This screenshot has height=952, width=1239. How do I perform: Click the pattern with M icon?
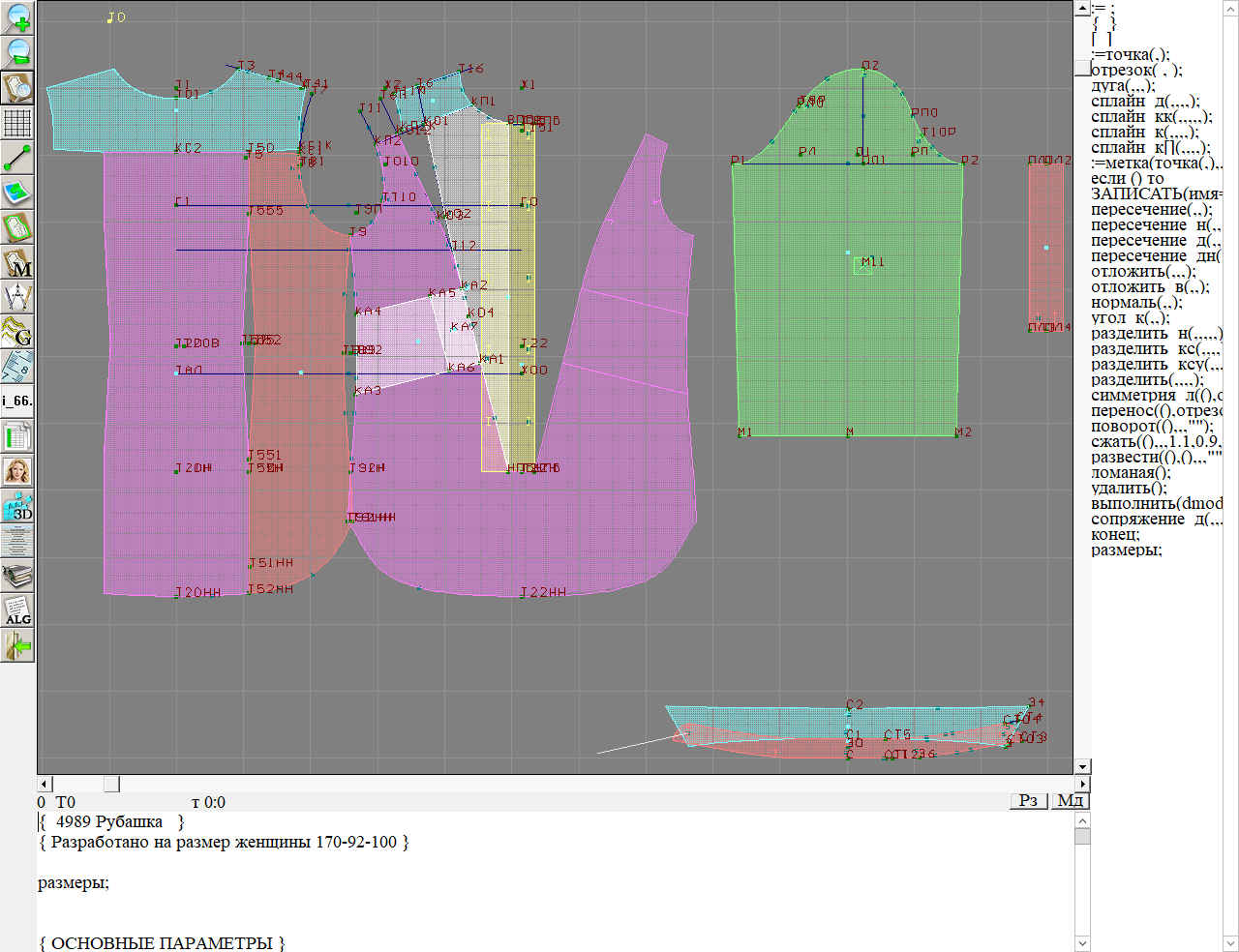(x=17, y=263)
